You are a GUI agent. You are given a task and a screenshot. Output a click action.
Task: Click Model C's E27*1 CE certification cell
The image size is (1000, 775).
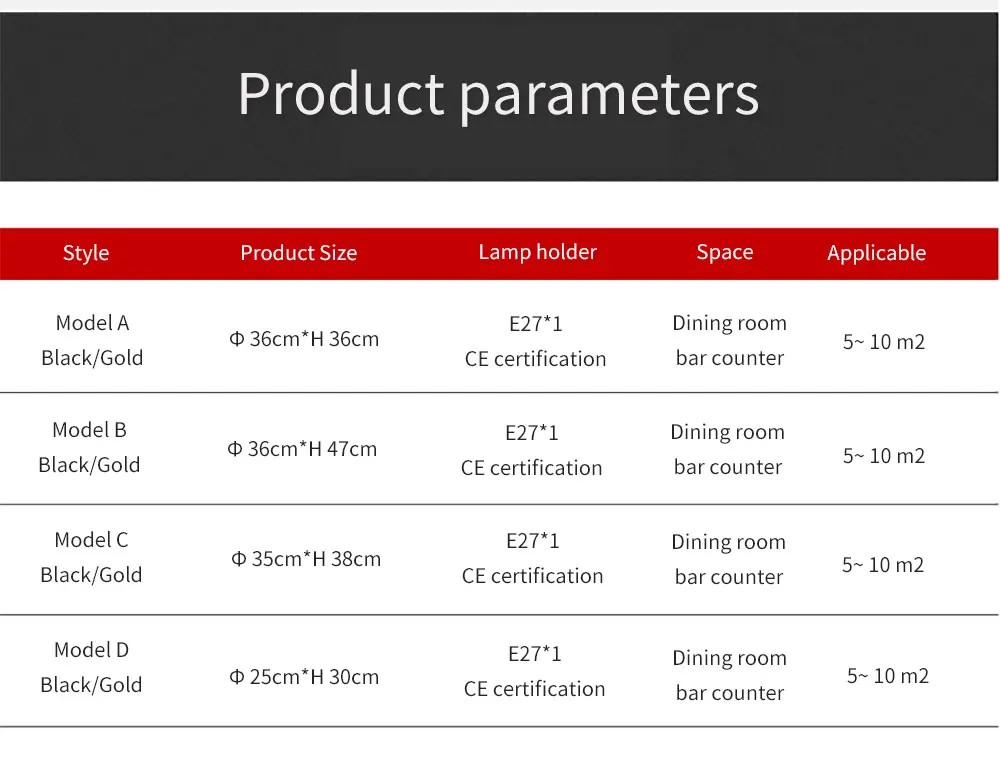pyautogui.click(x=533, y=558)
